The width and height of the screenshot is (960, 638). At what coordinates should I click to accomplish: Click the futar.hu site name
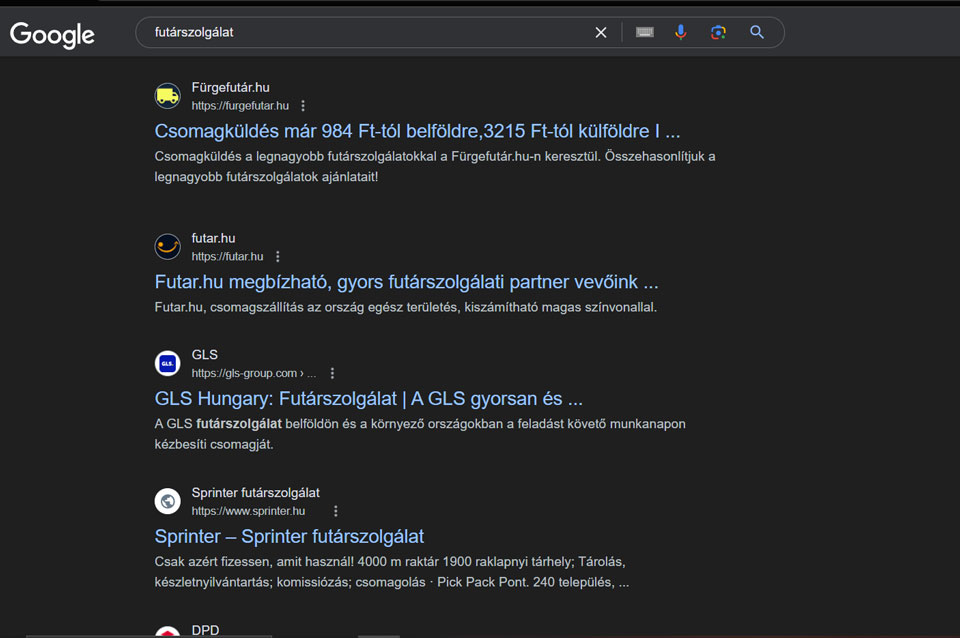(x=213, y=238)
